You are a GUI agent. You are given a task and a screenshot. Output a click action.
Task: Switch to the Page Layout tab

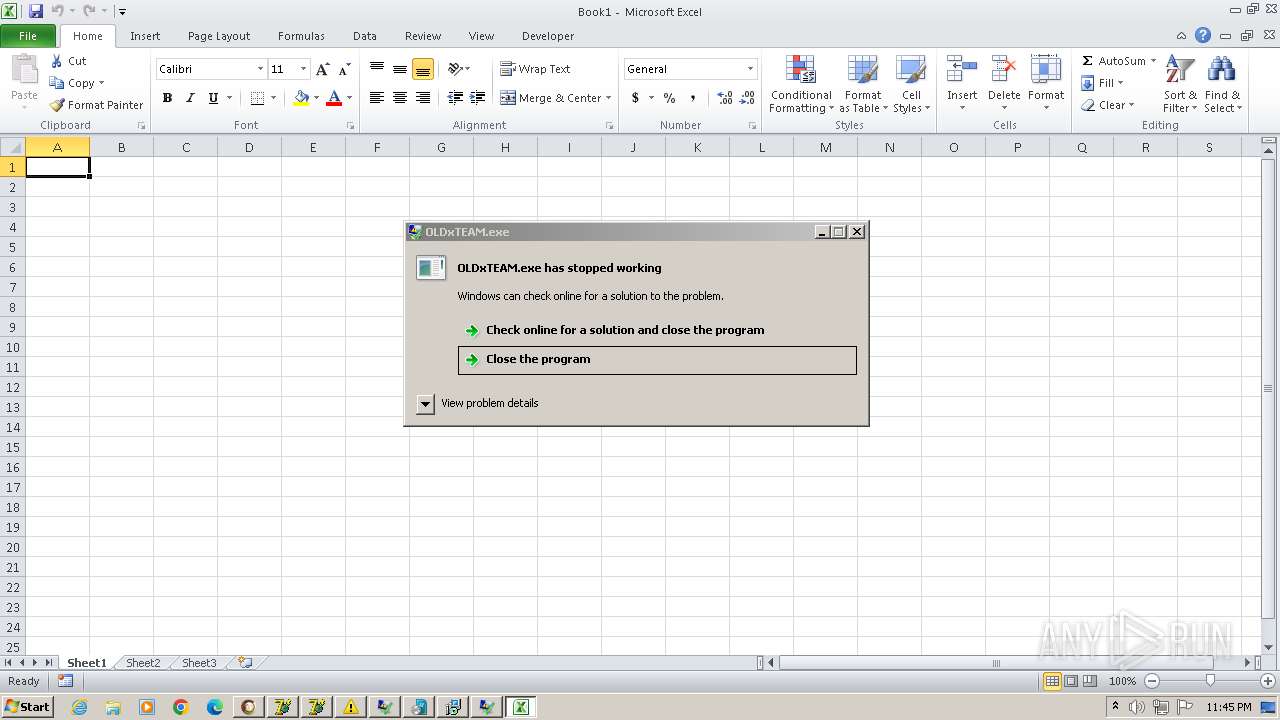(x=219, y=36)
